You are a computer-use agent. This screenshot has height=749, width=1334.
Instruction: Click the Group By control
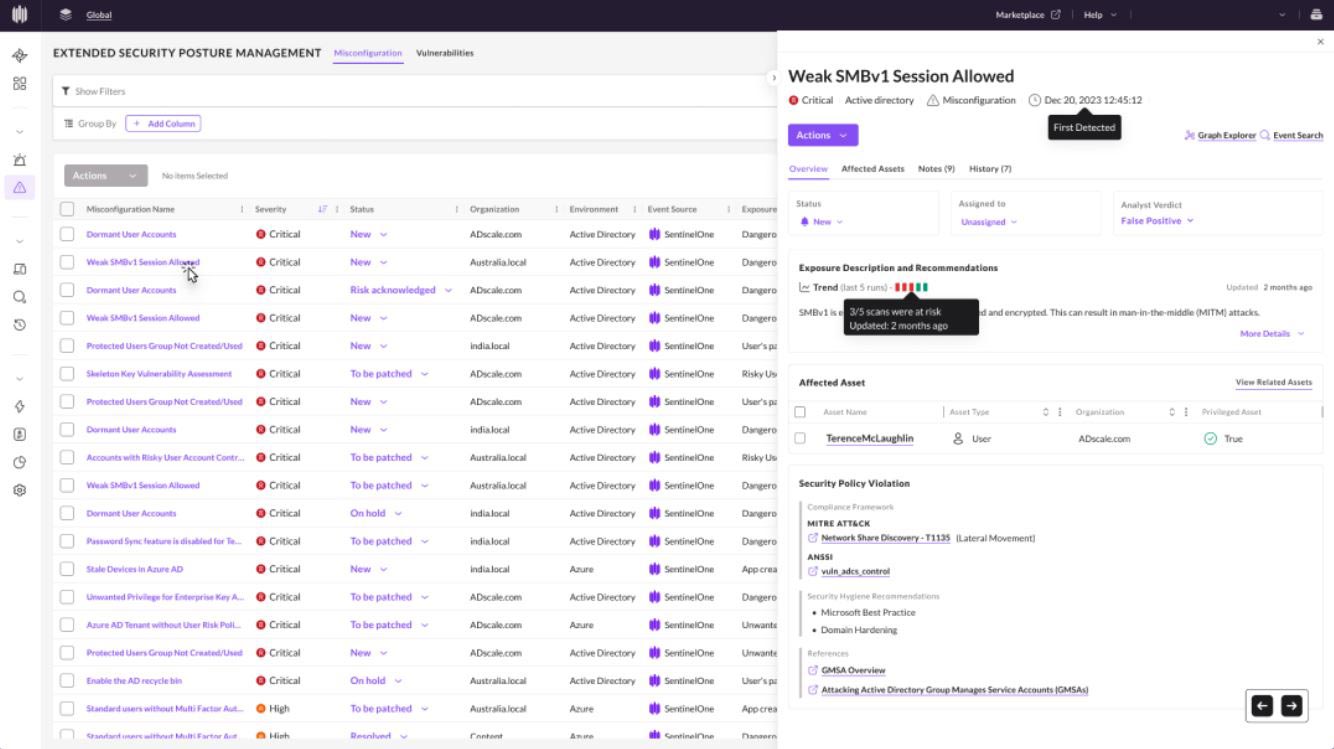tap(90, 124)
